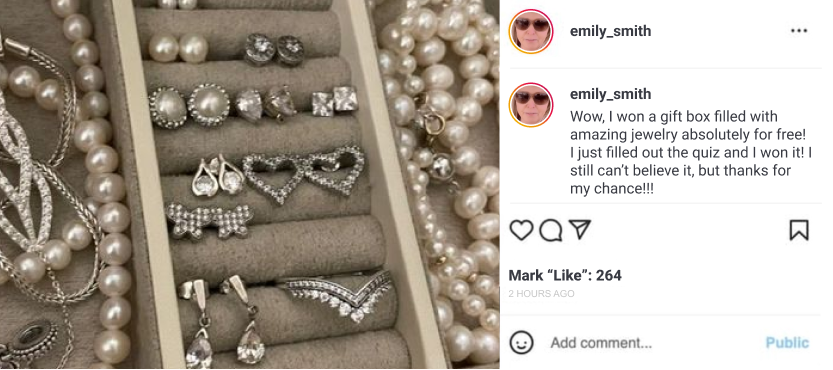Open comments via speech bubble icon
The image size is (833, 370).
[551, 230]
